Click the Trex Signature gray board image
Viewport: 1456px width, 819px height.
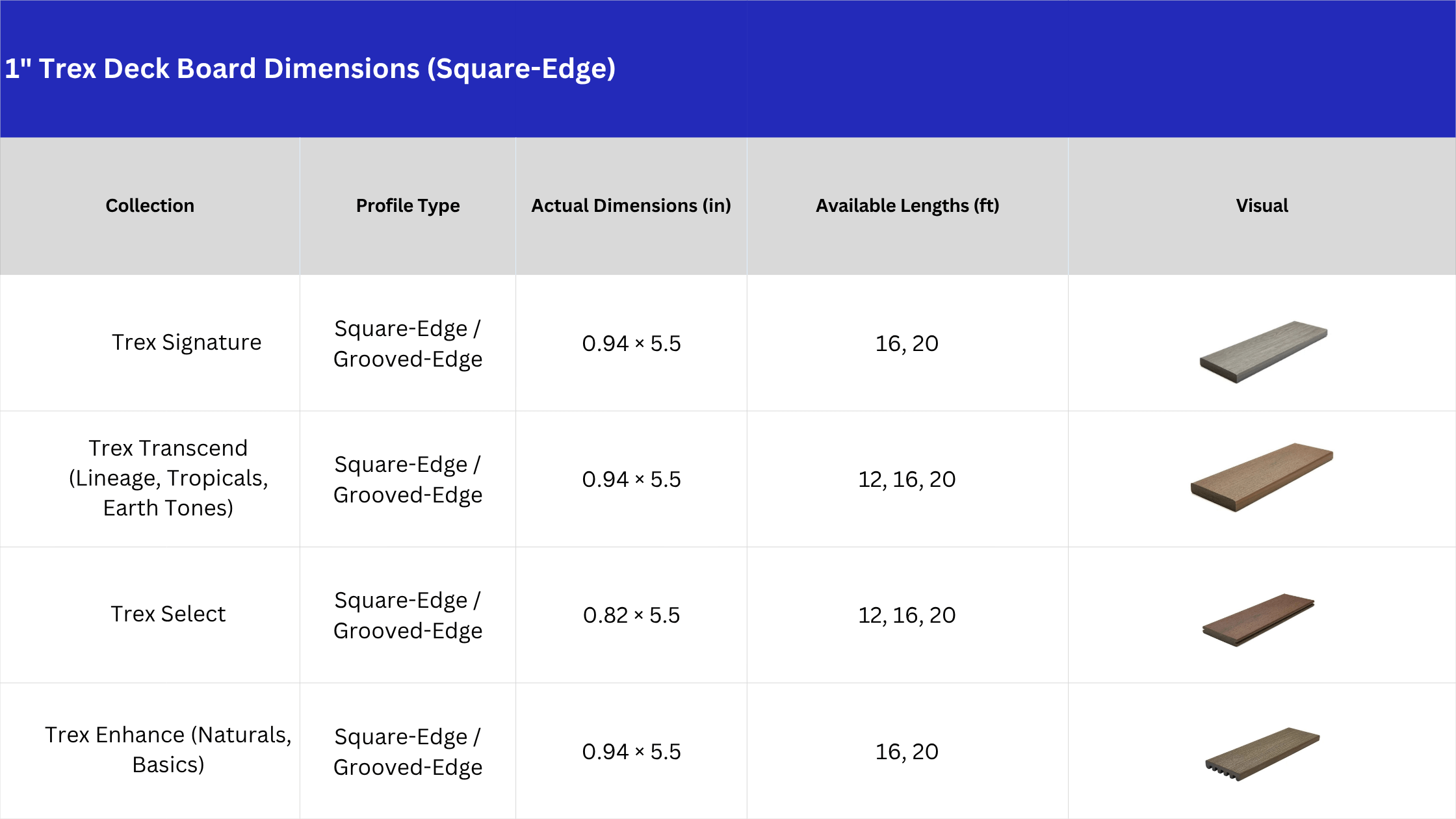tap(1263, 352)
